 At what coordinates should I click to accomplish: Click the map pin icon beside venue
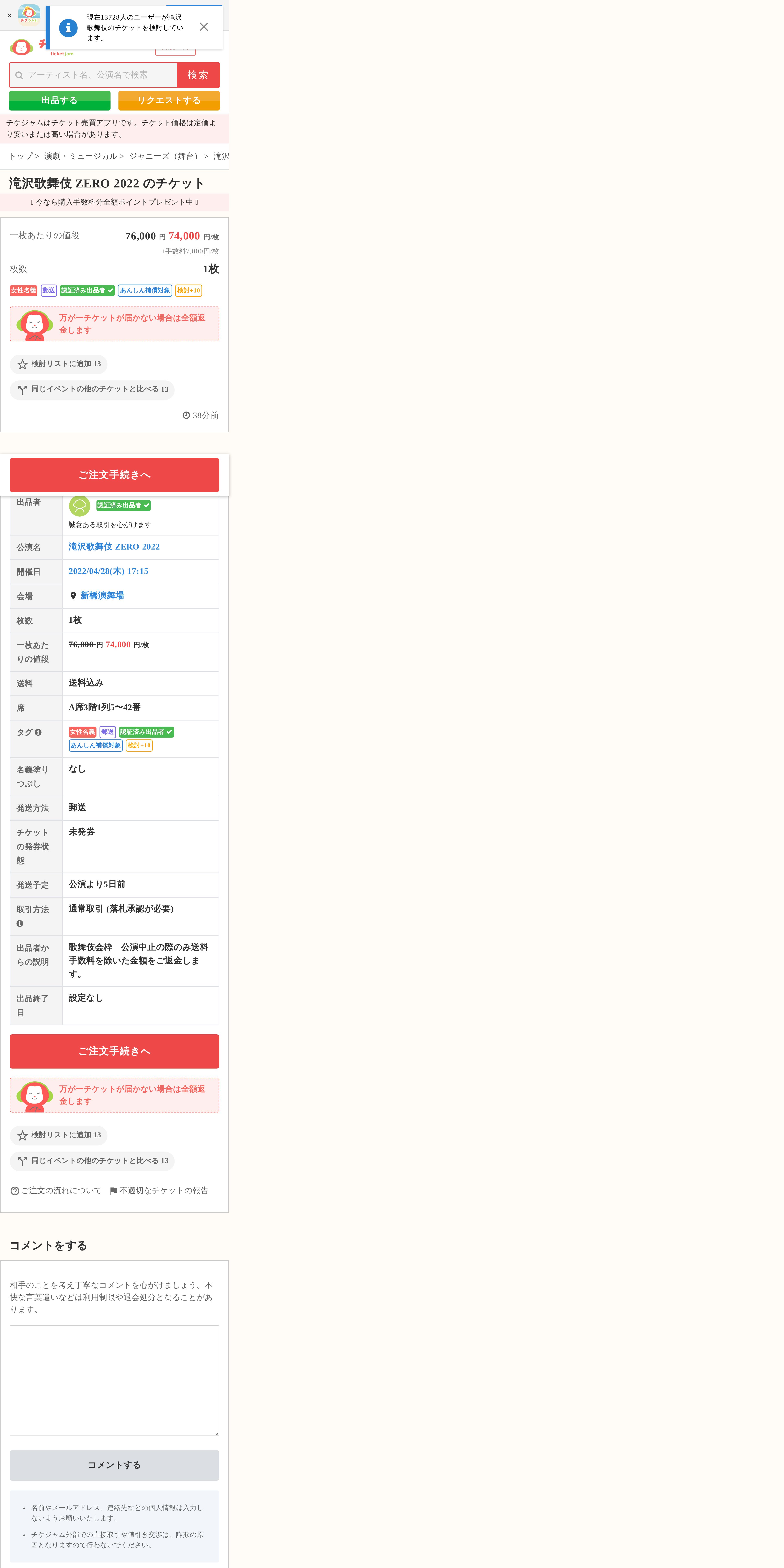click(73, 596)
